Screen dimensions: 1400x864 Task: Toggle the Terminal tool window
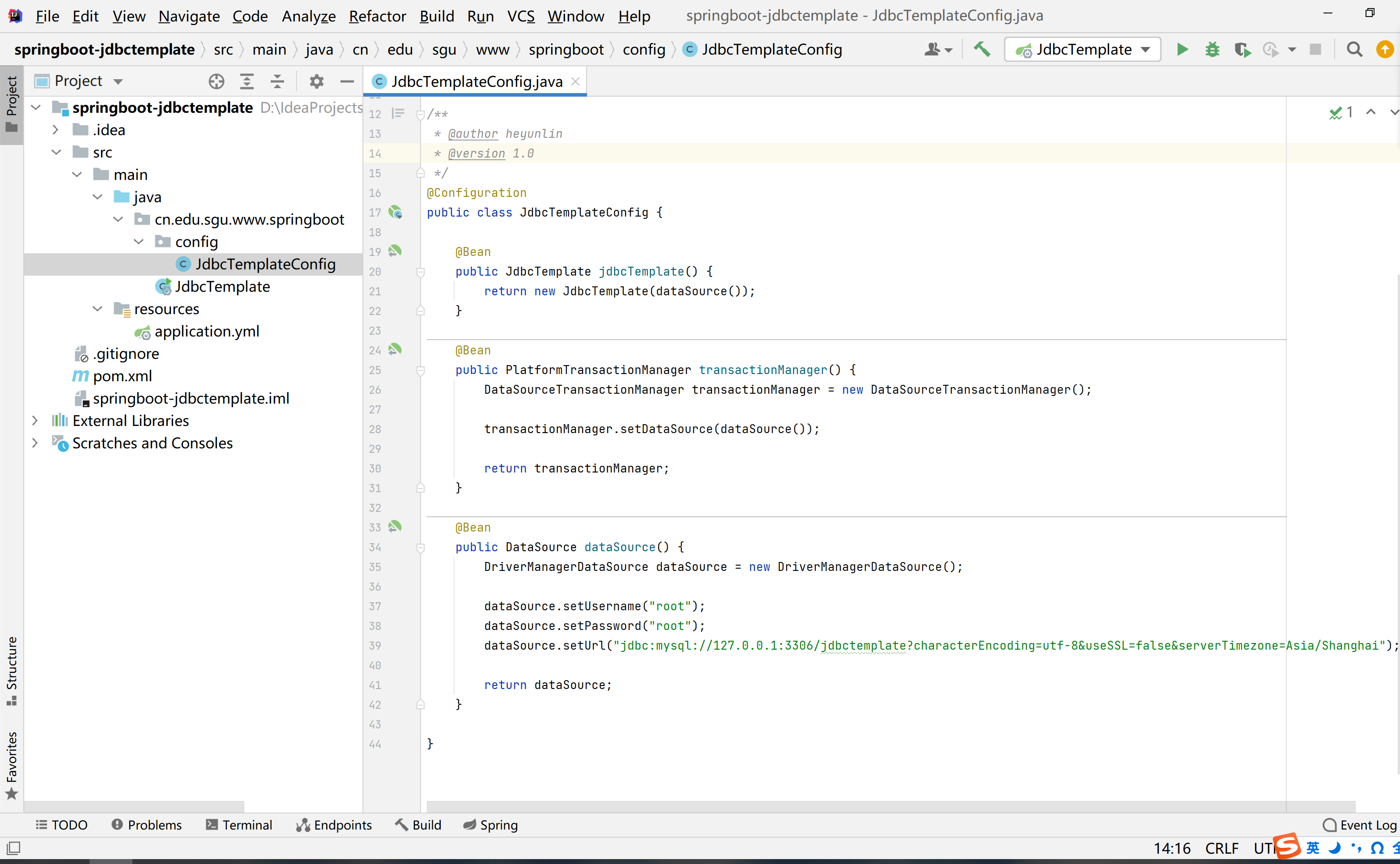coord(239,825)
